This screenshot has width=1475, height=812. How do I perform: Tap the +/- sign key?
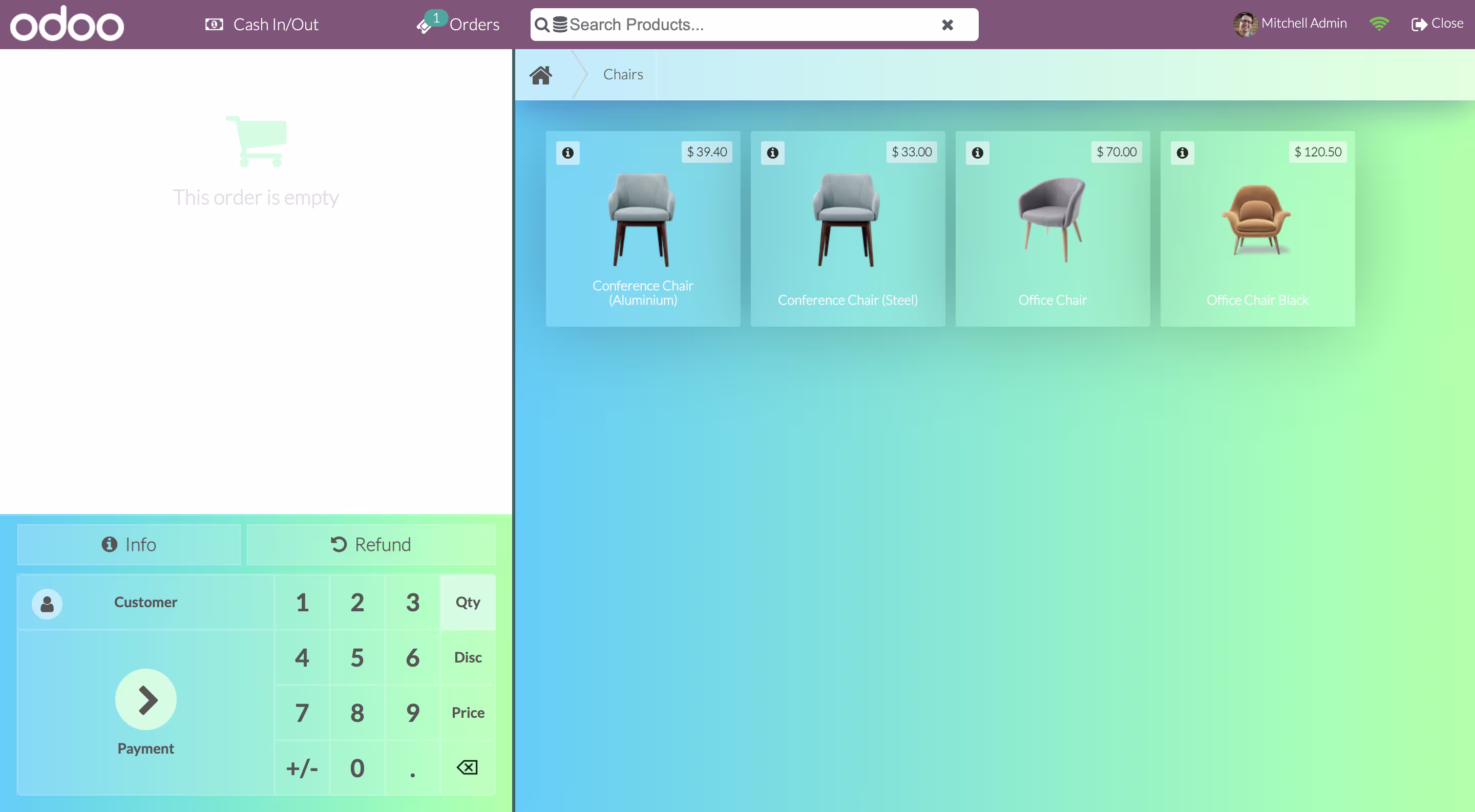tap(302, 768)
